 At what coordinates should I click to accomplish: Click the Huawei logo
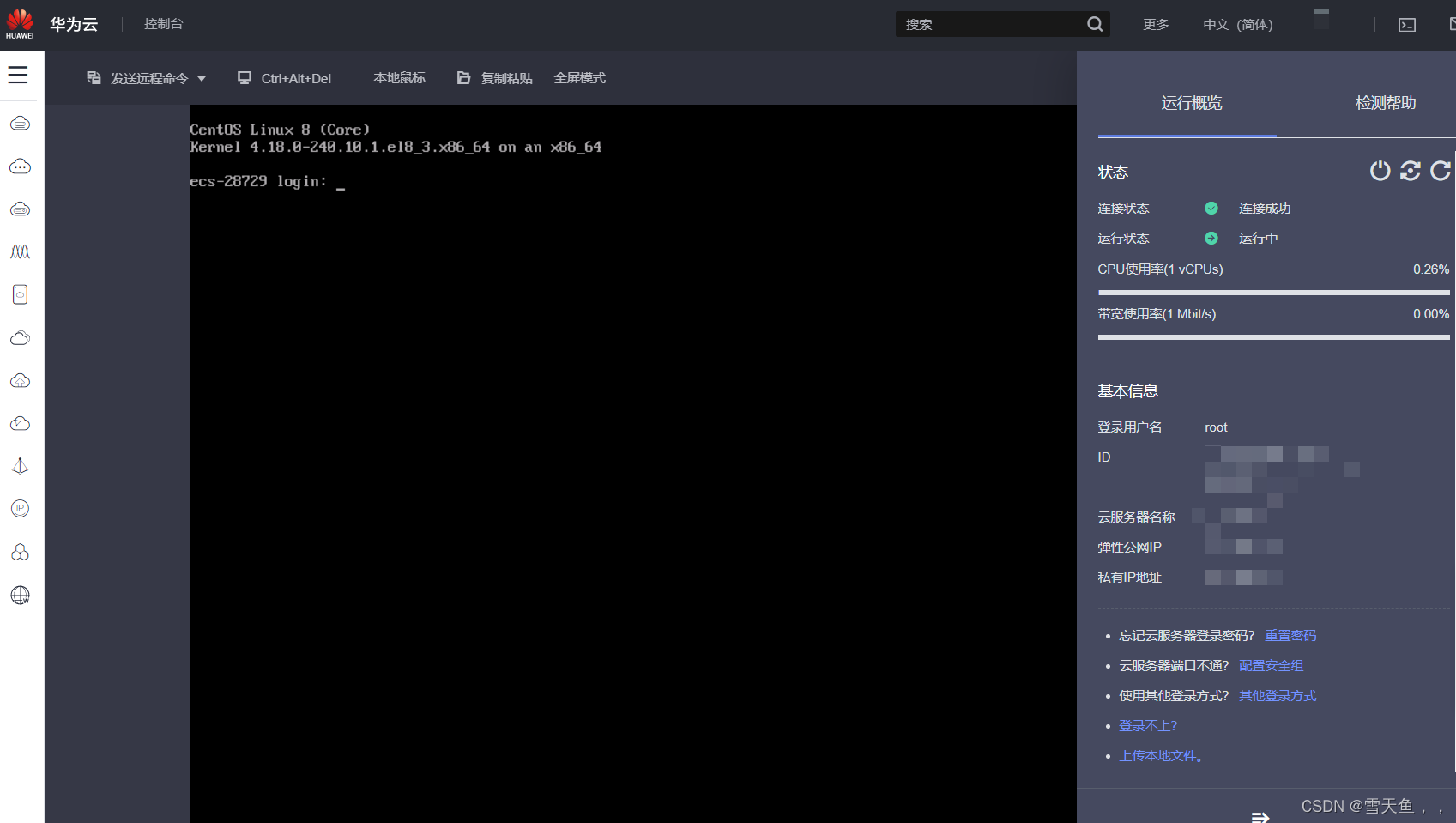[x=20, y=24]
